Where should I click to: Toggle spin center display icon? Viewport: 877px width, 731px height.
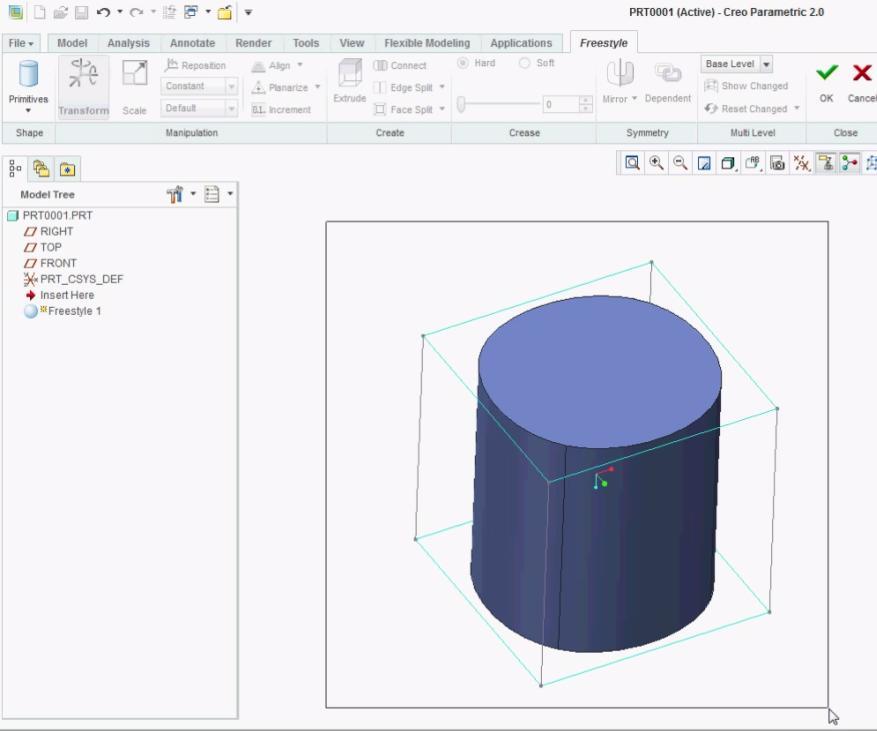pos(850,163)
